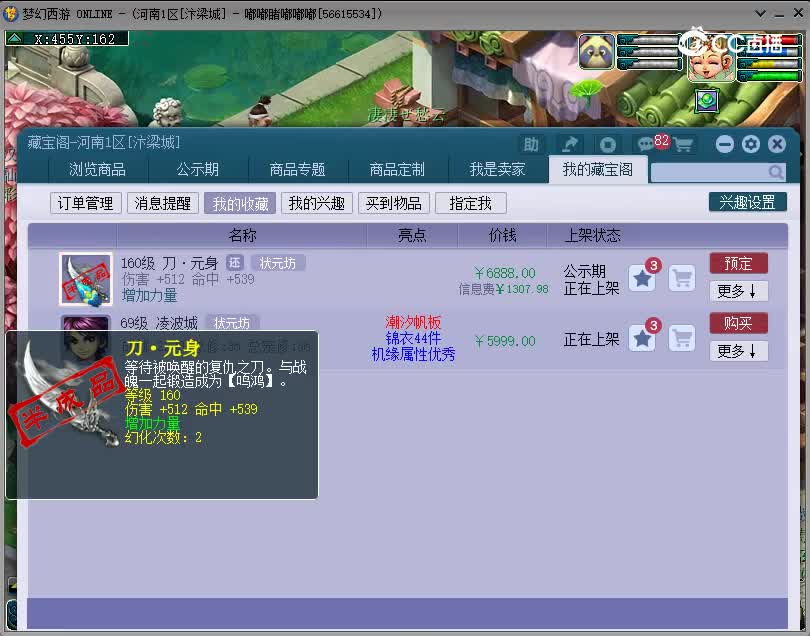The image size is (810, 636).
Task: Toggle favorite star for 凌波城 character
Action: (642, 338)
